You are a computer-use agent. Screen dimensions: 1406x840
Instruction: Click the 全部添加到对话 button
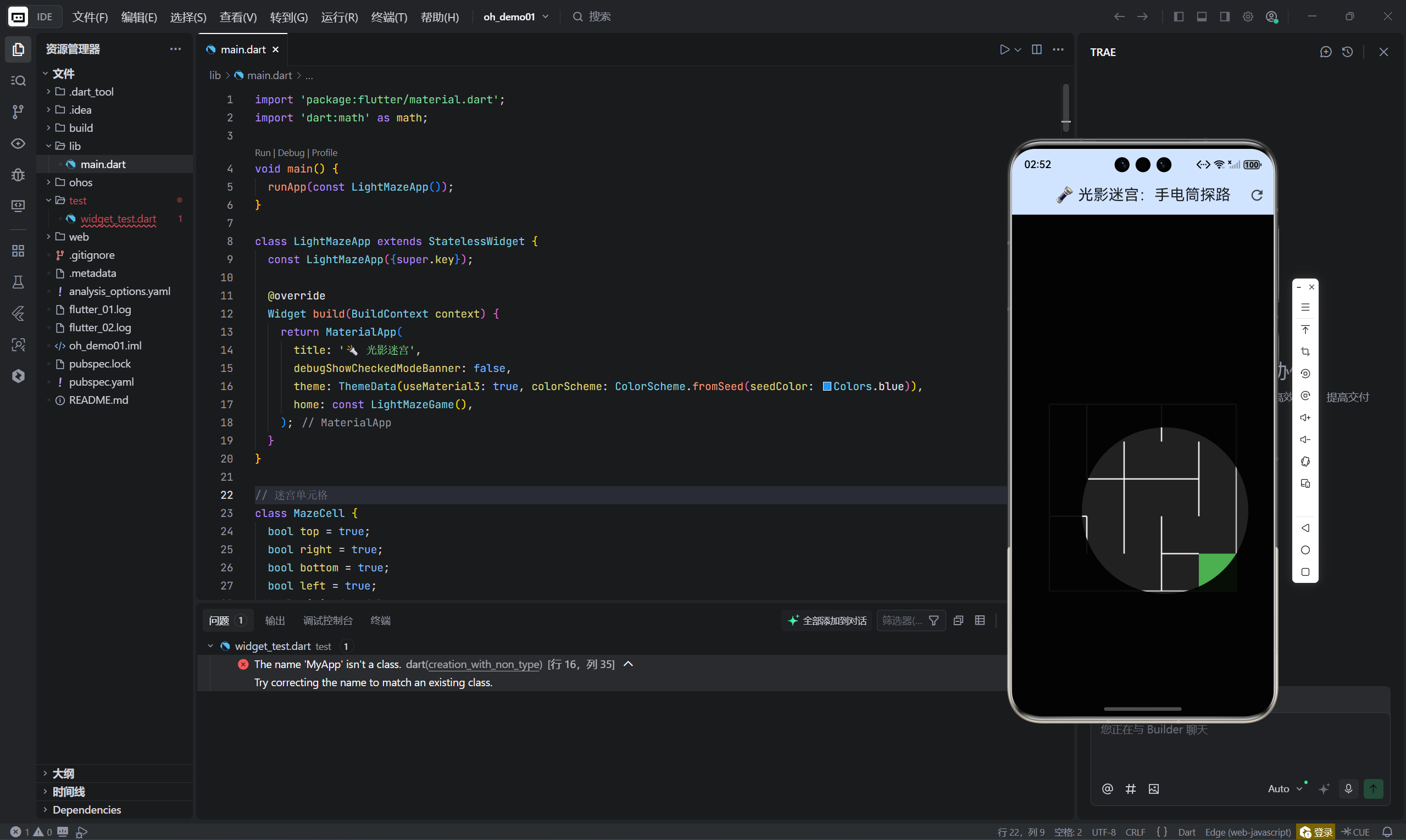point(827,620)
